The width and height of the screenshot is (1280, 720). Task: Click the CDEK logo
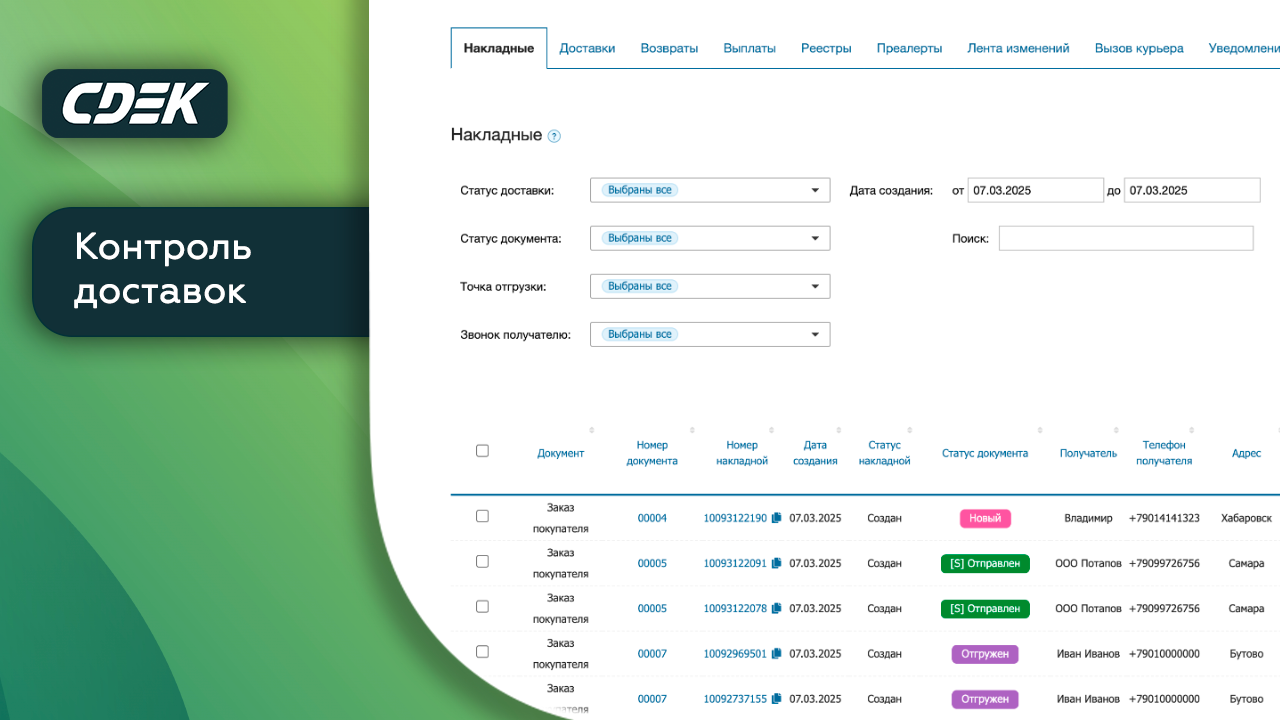[135, 104]
